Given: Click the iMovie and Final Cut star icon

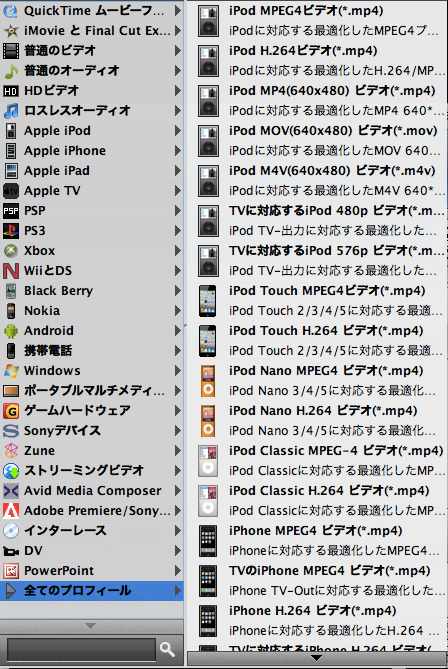Looking at the screenshot, I should click(10, 31).
